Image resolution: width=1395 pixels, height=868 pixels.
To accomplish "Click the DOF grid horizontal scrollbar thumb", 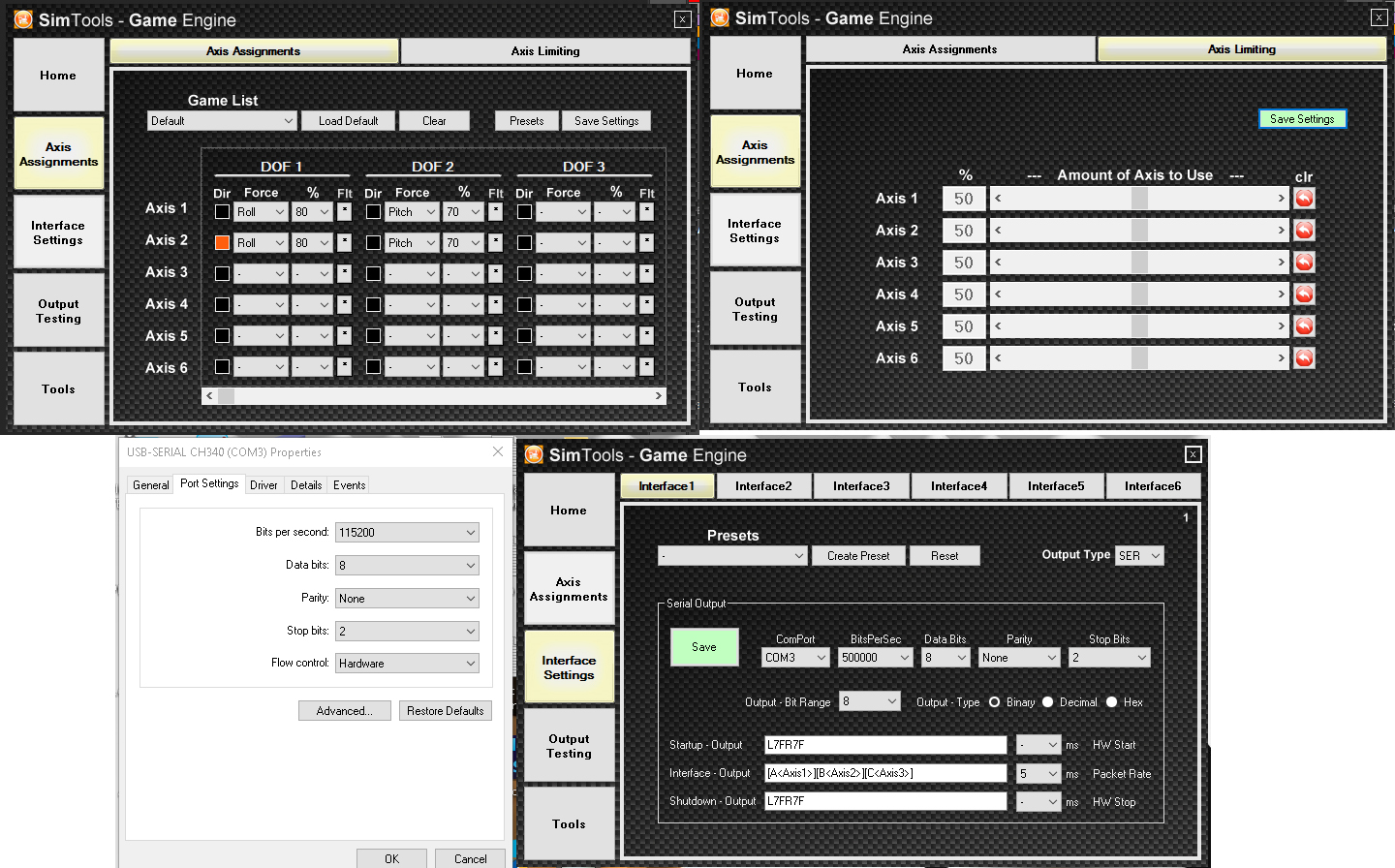I will [x=227, y=396].
